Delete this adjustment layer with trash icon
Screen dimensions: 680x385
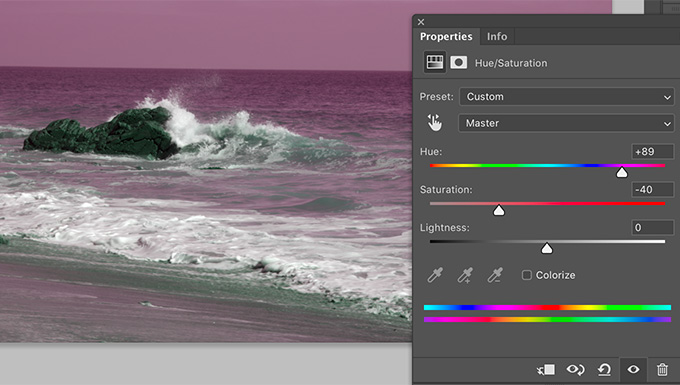(x=662, y=369)
